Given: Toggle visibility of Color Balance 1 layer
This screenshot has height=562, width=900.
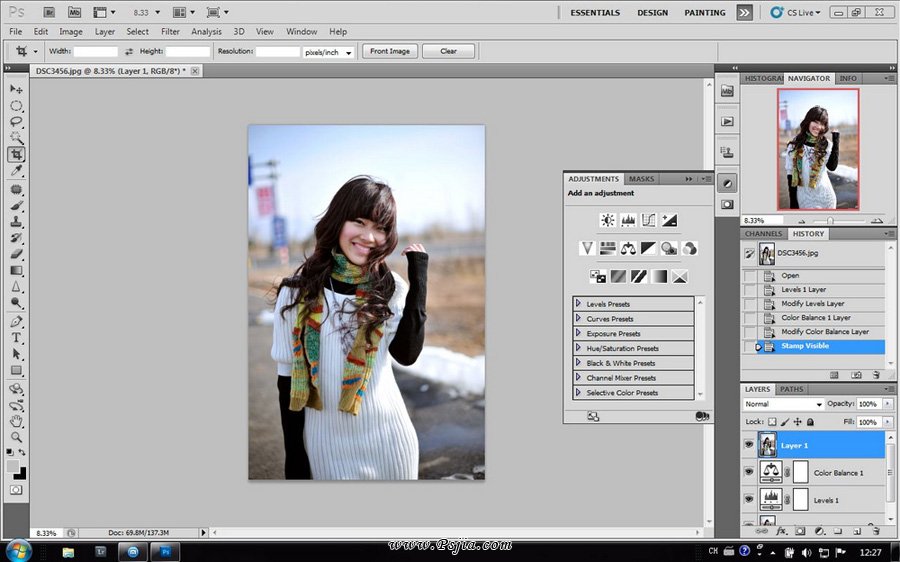Looking at the screenshot, I should (x=749, y=472).
